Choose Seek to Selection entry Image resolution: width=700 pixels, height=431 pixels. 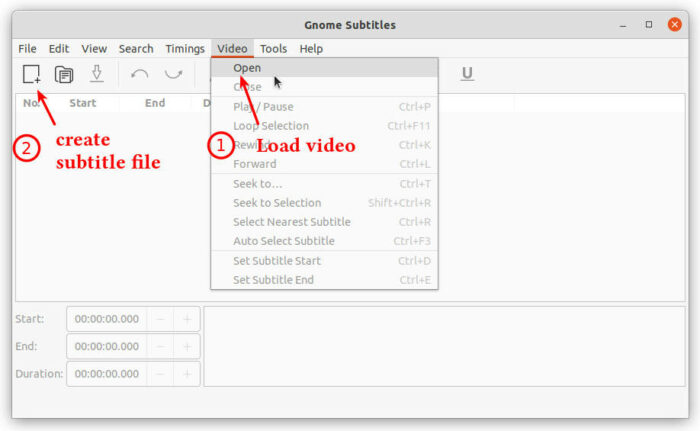324,203
